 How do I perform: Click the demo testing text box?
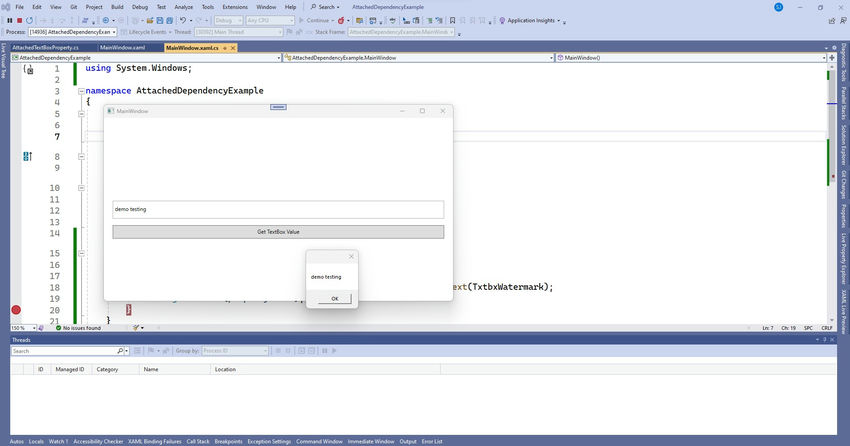tap(278, 210)
